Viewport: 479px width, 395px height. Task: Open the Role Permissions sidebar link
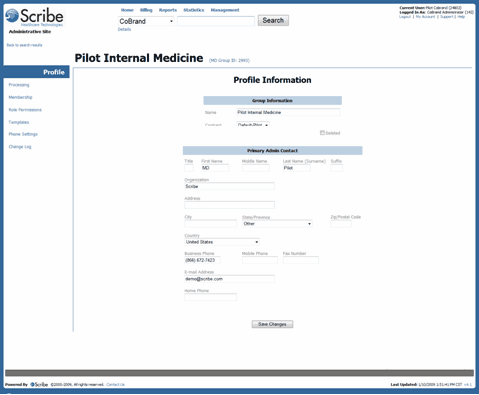click(25, 110)
